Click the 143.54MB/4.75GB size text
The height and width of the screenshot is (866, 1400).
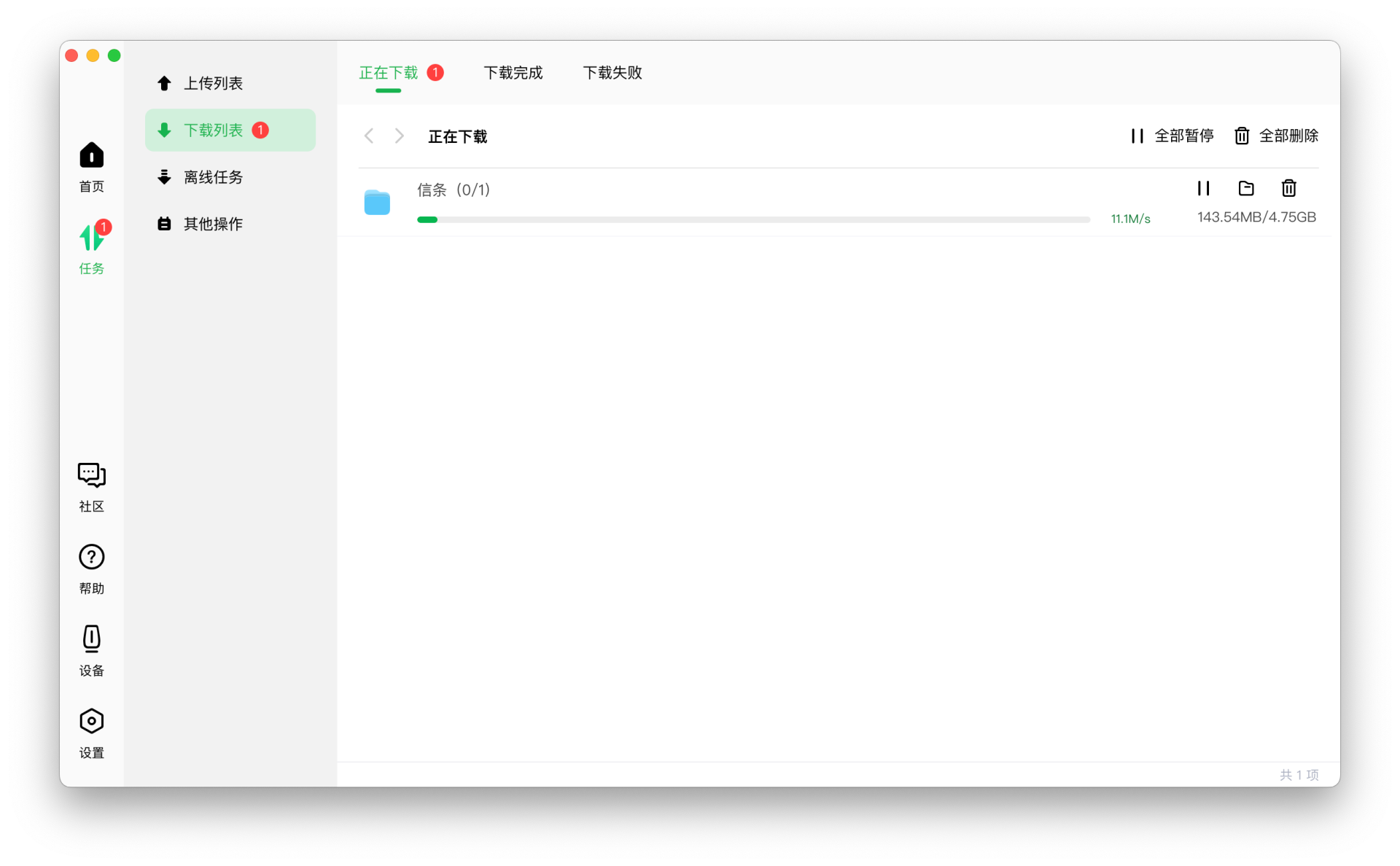tap(1256, 217)
